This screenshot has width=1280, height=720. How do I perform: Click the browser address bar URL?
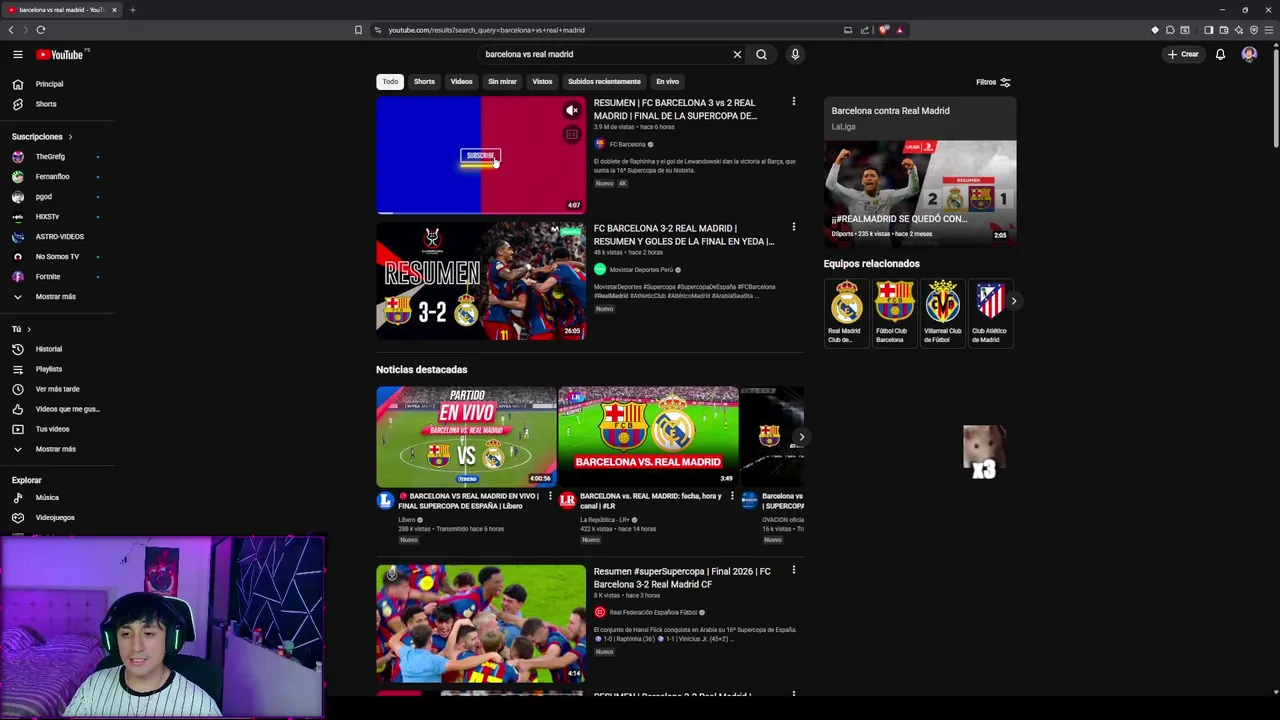click(486, 30)
